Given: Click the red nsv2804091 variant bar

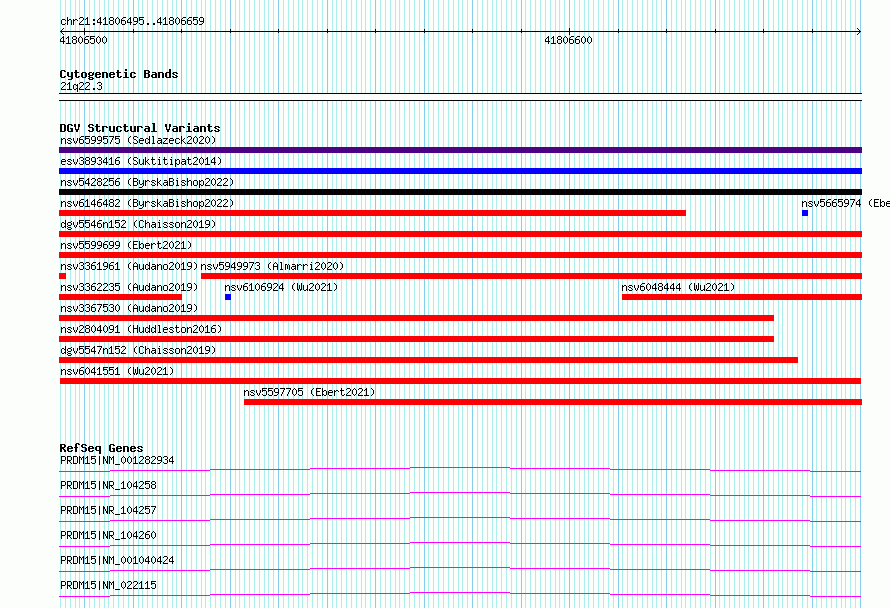Looking at the screenshot, I should pos(417,339).
